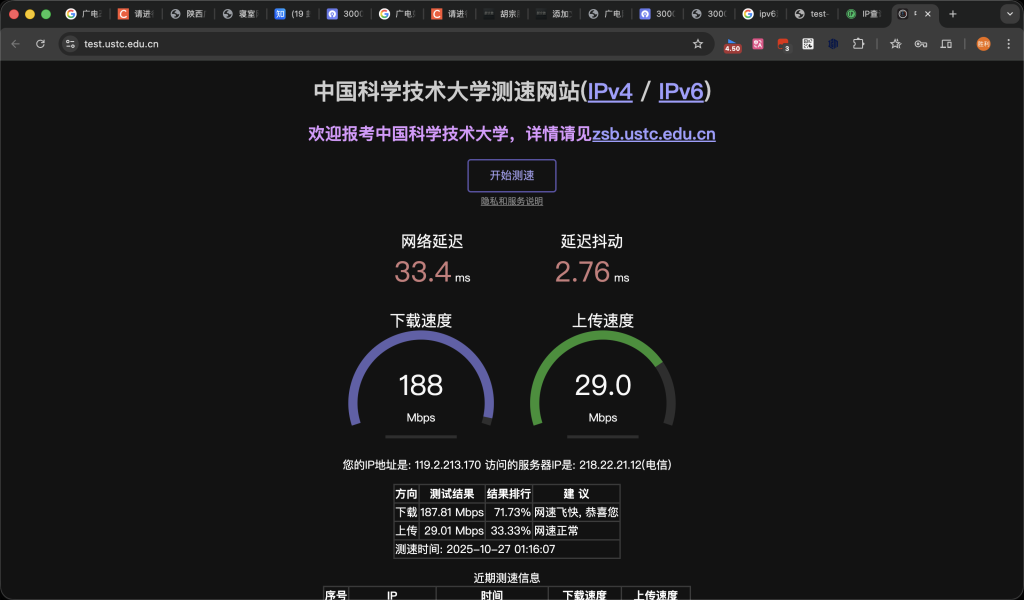Open the orange browser profile avatar
Screen dimensions: 1024x600
coord(983,44)
